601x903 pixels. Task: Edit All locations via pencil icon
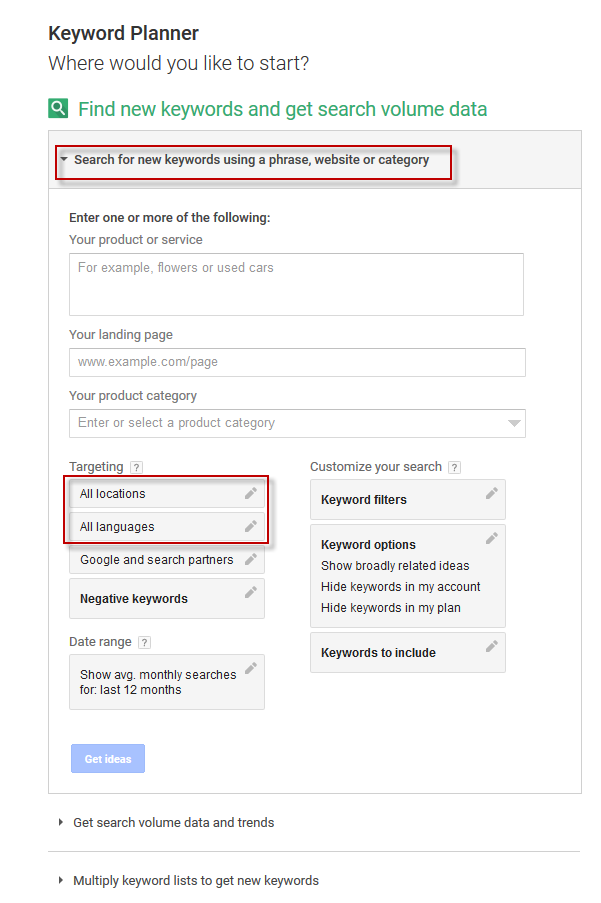(250, 493)
